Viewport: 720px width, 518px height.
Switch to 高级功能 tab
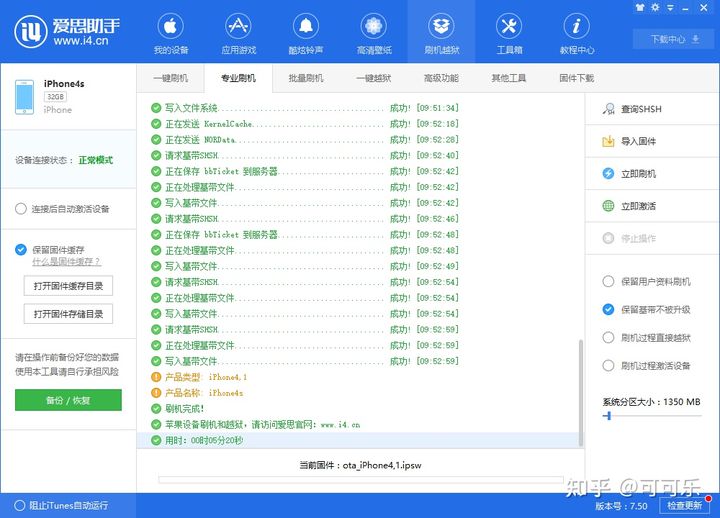(x=440, y=78)
